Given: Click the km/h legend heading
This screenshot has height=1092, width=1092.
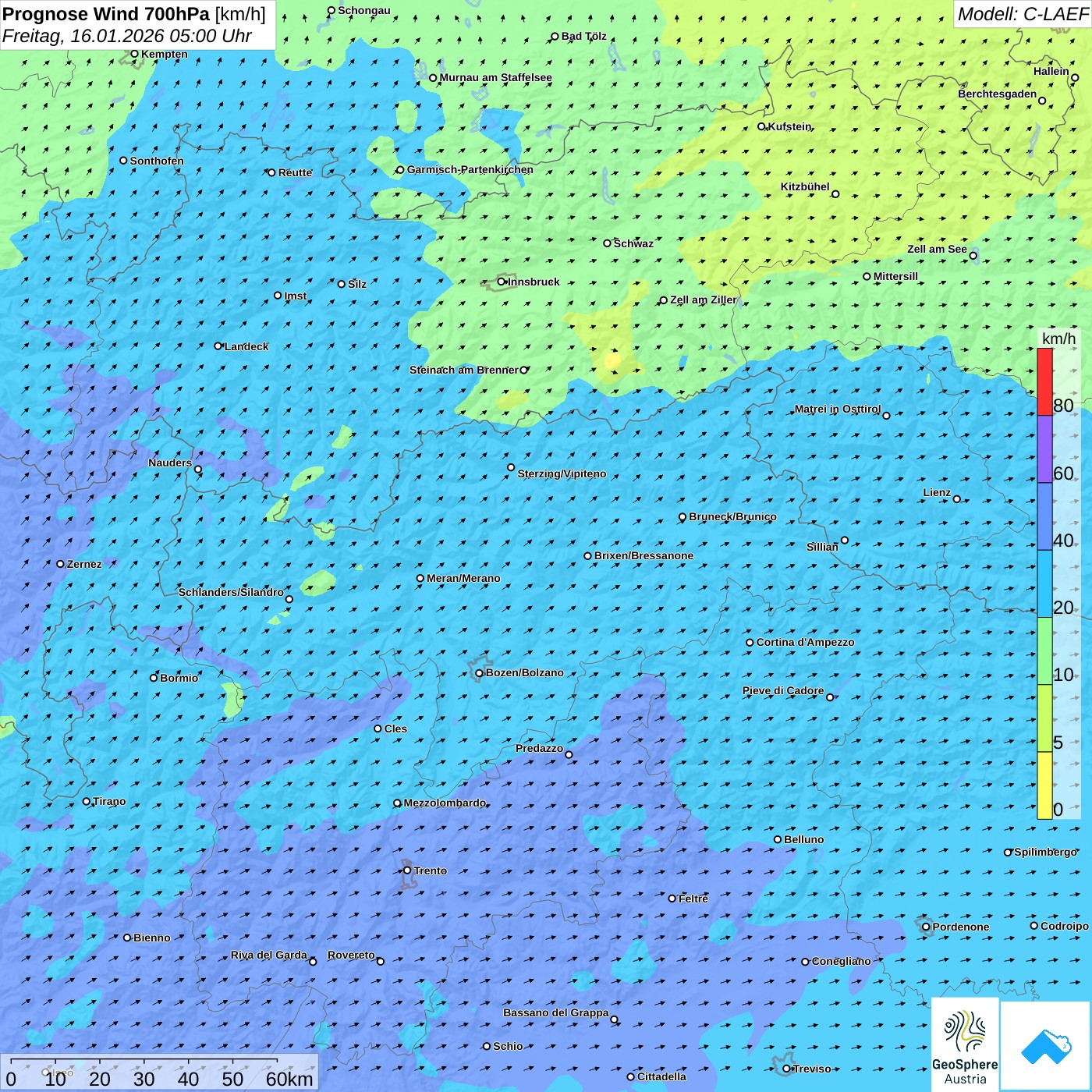Looking at the screenshot, I should coord(1058,339).
